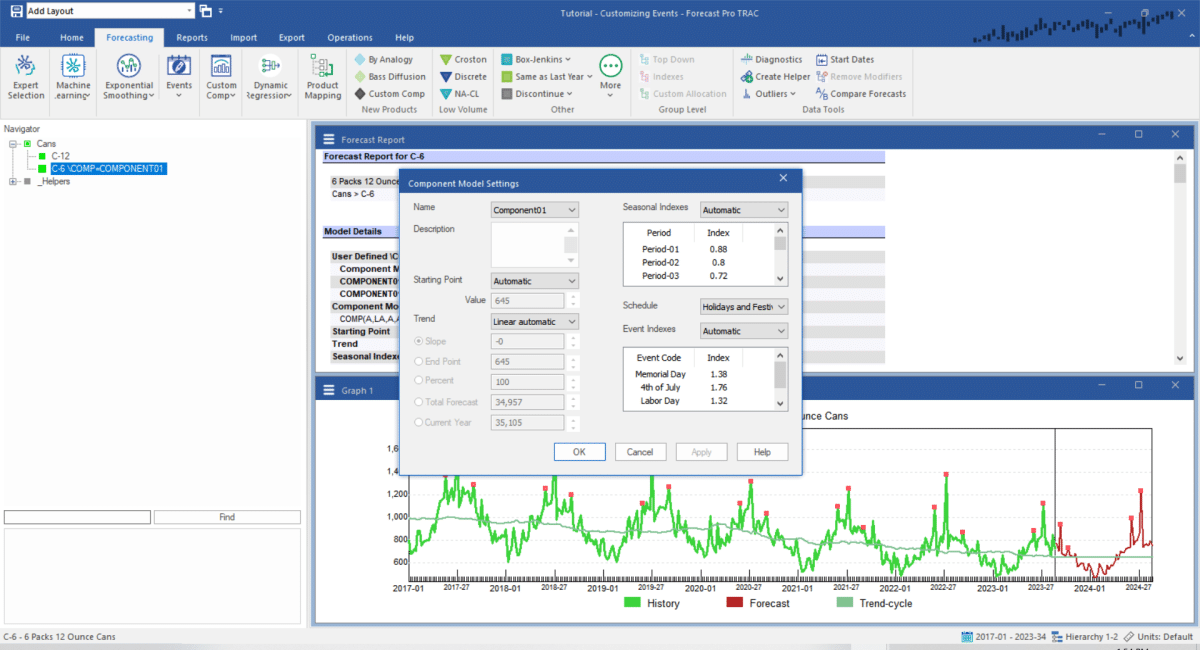Collapse the Cans tree node
This screenshot has width=1200, height=650.
point(12,144)
